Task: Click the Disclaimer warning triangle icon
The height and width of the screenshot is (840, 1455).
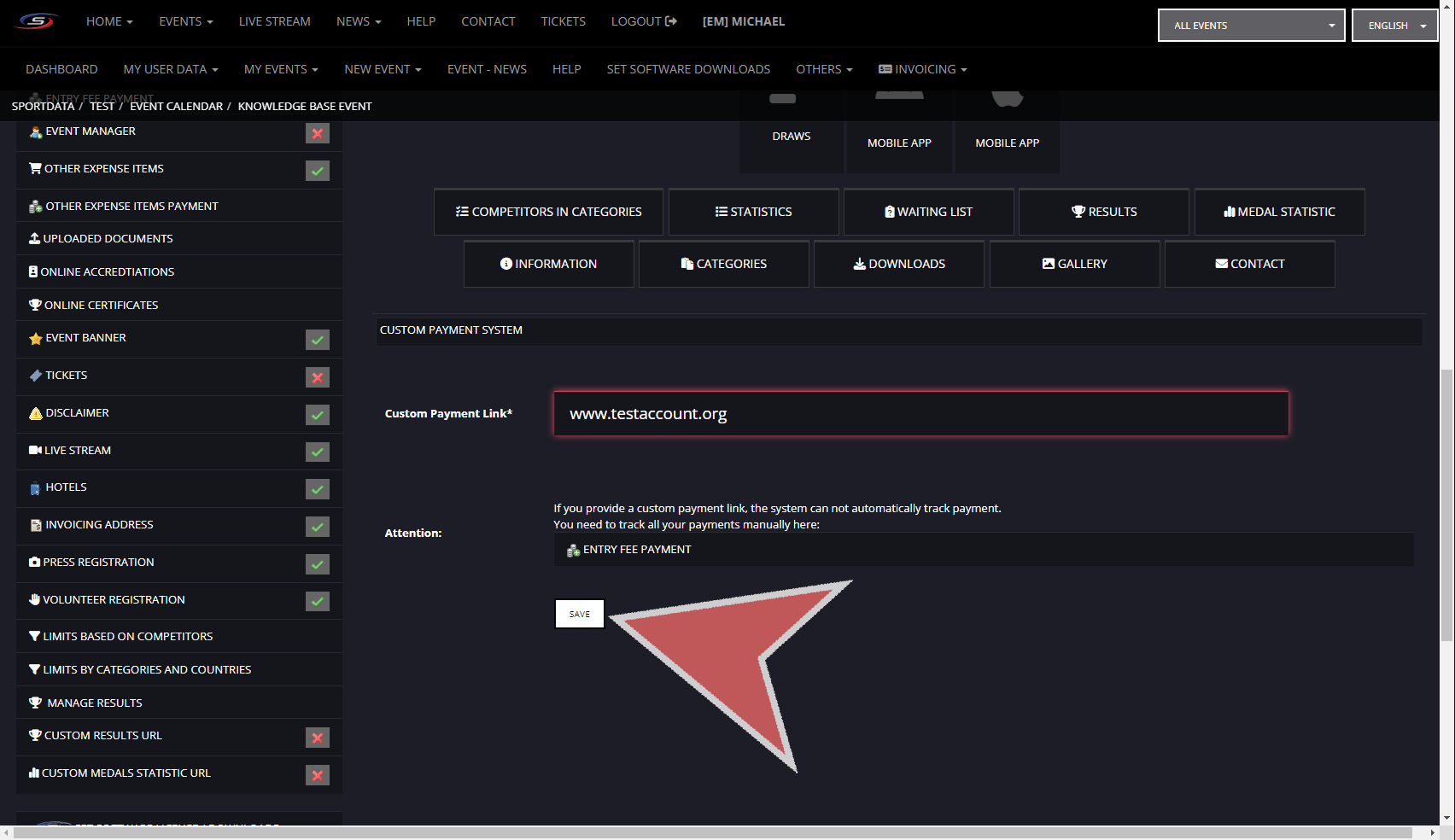Action: (x=36, y=413)
